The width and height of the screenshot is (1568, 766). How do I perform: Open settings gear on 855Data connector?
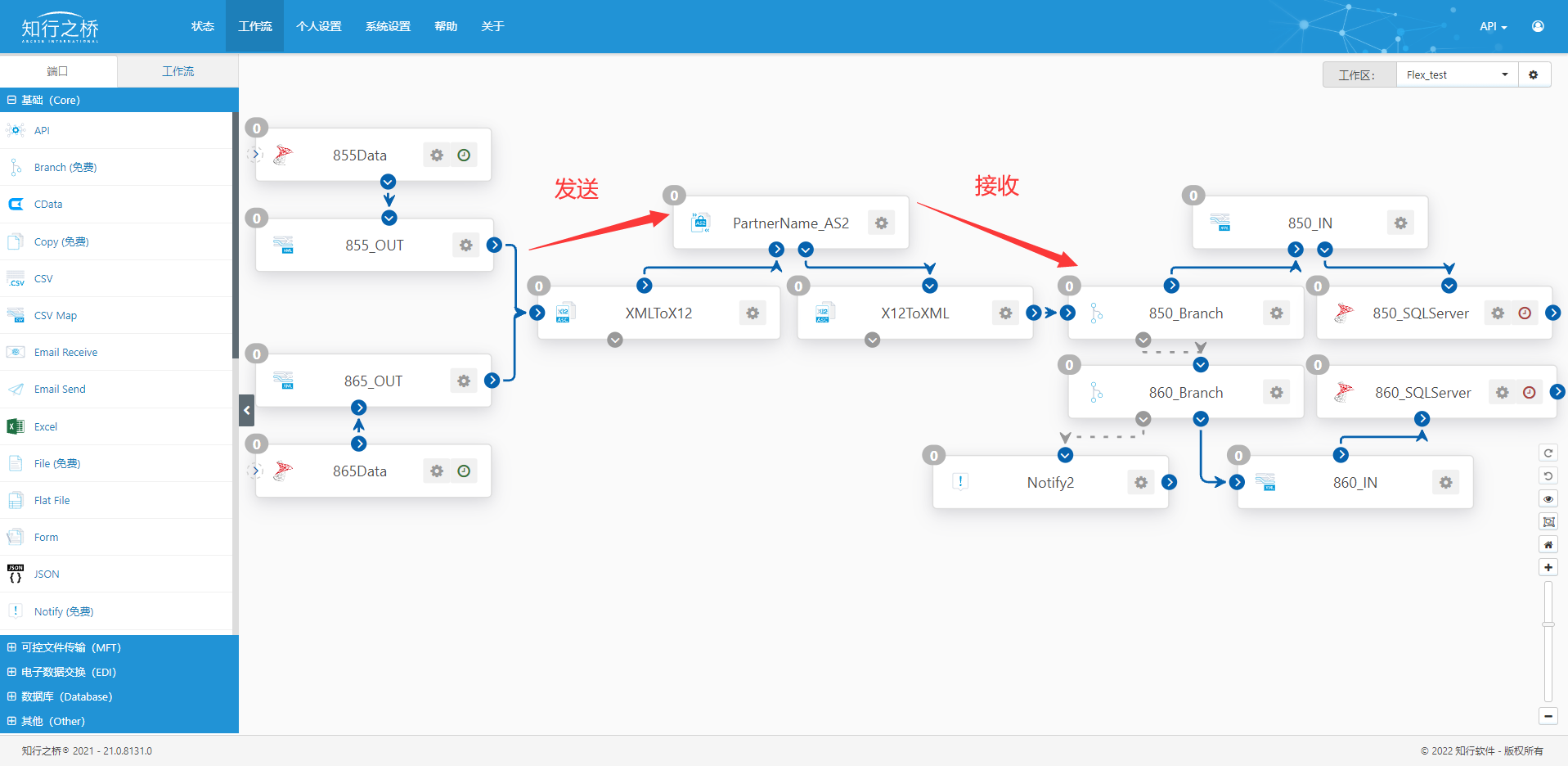(437, 155)
